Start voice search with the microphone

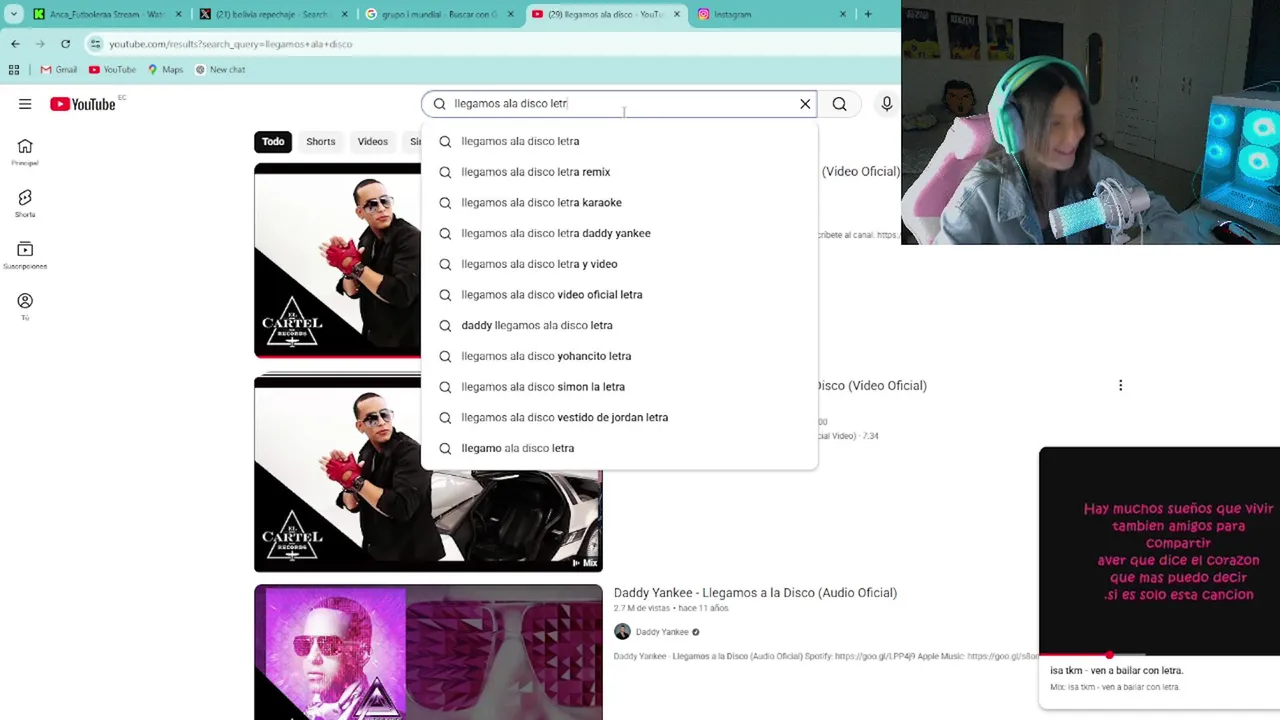click(886, 104)
